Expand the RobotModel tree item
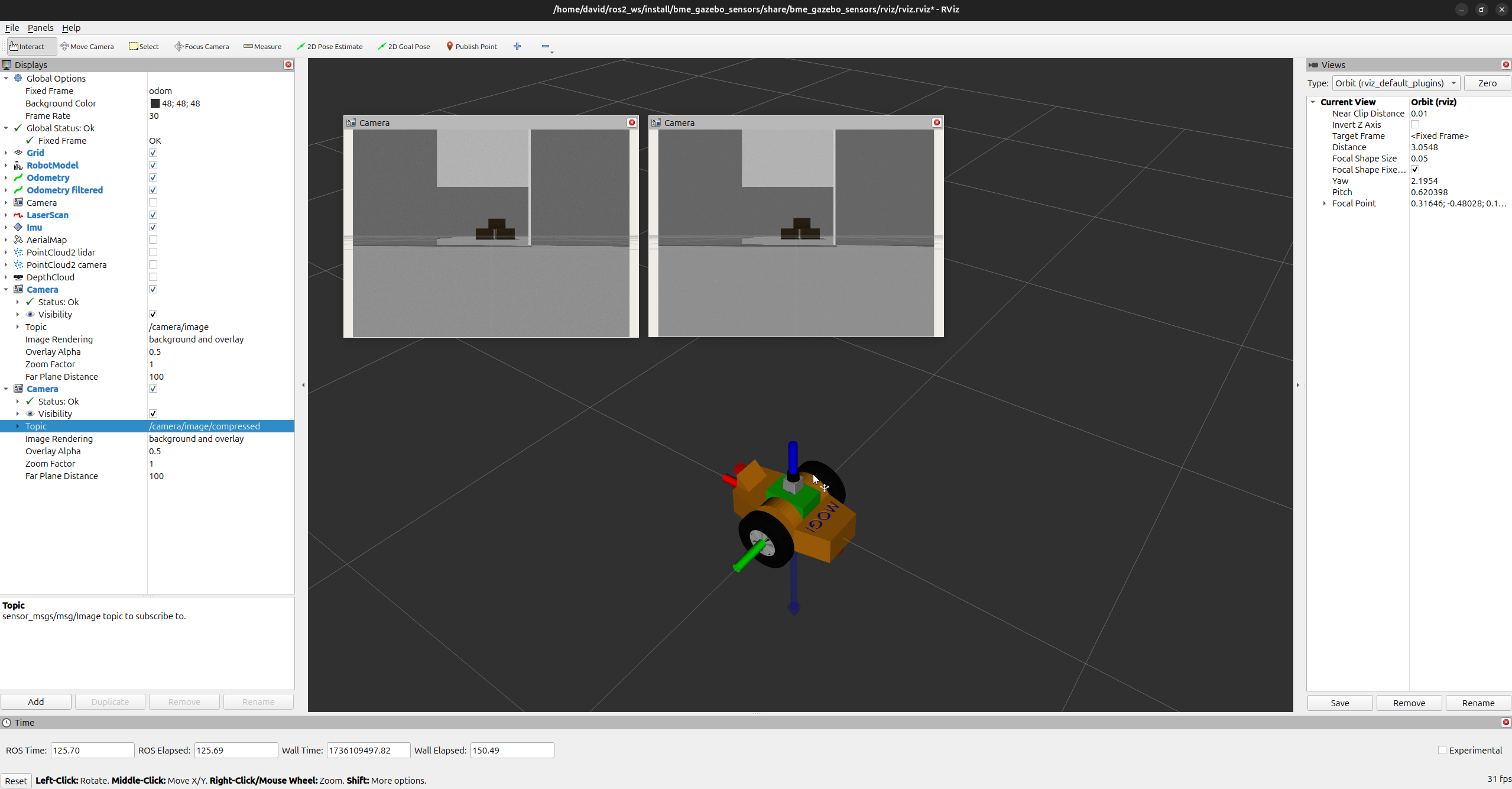 tap(6, 166)
